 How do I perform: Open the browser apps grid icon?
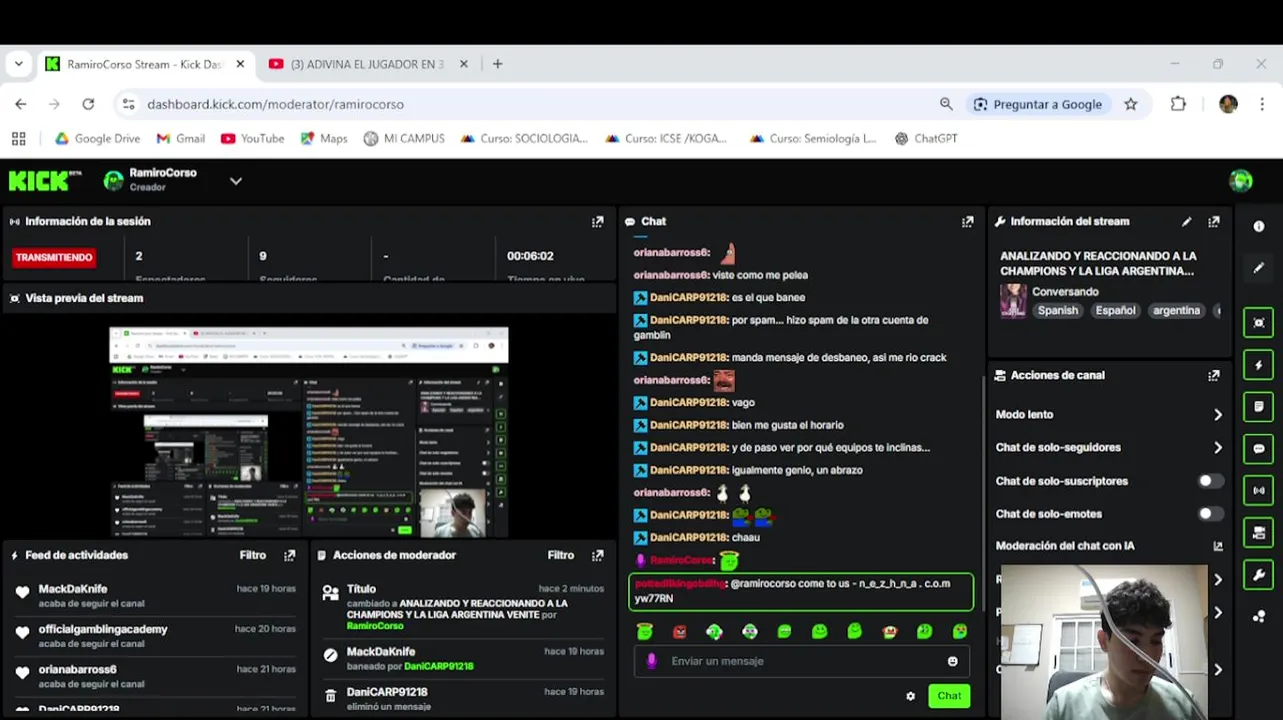click(18, 139)
